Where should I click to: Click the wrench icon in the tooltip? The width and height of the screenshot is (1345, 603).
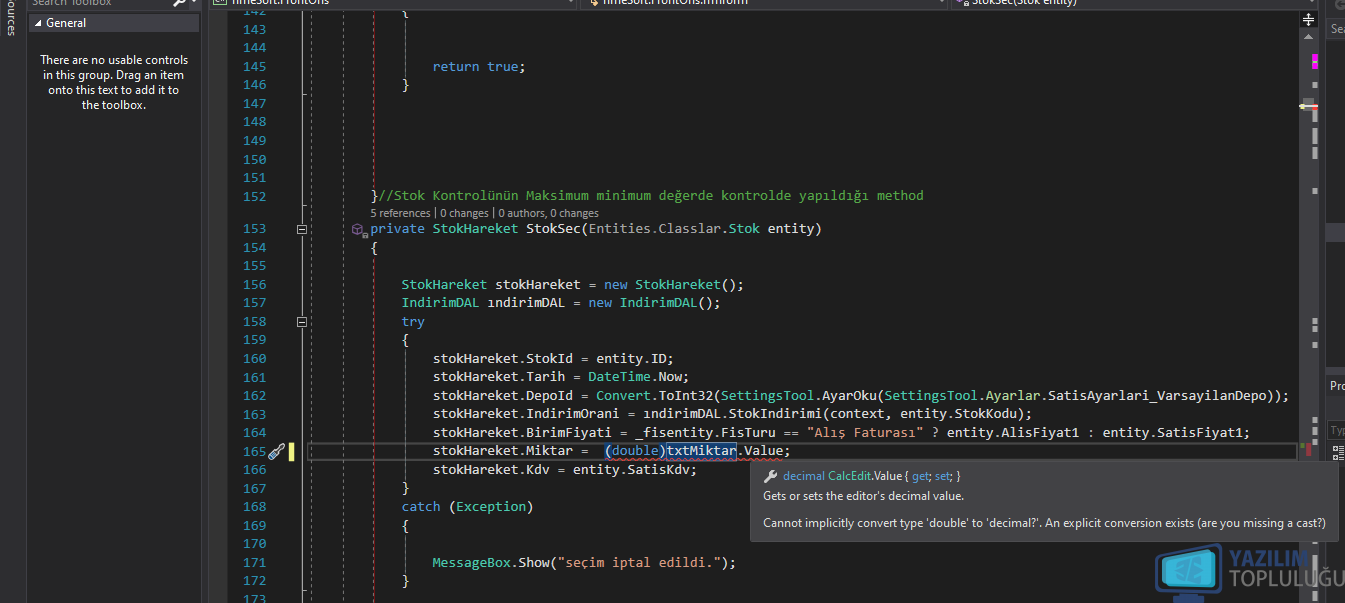pyautogui.click(x=770, y=477)
